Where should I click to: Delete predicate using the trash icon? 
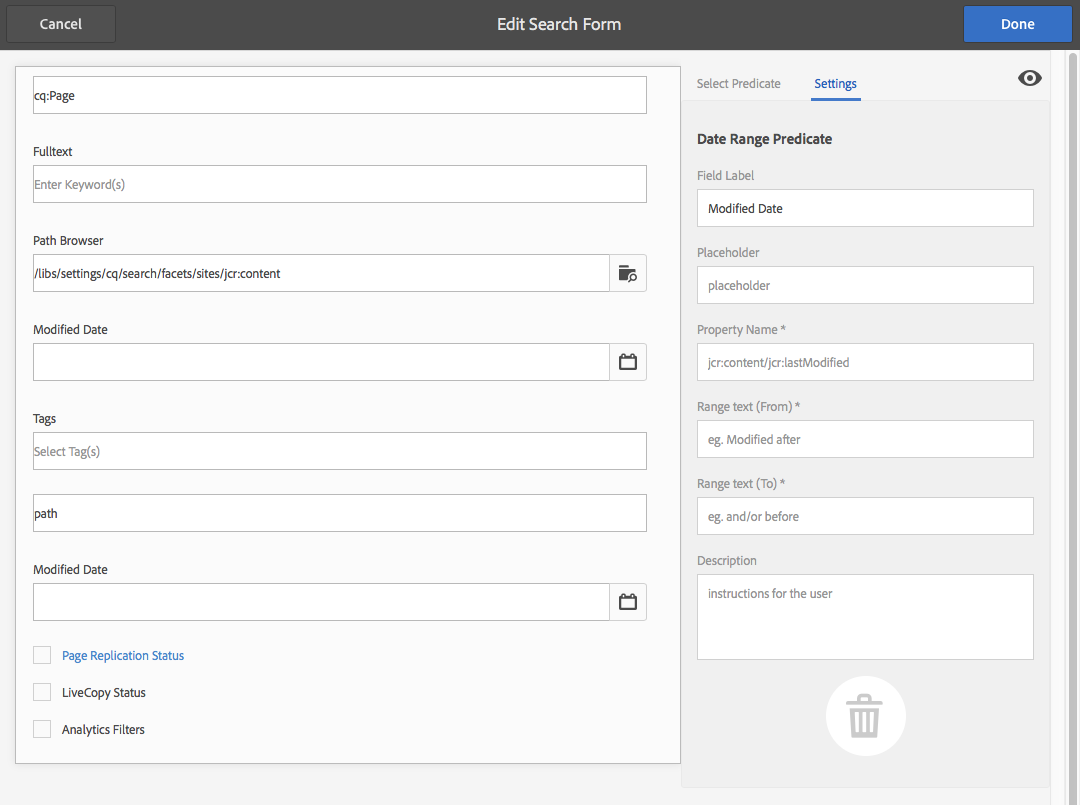point(865,717)
